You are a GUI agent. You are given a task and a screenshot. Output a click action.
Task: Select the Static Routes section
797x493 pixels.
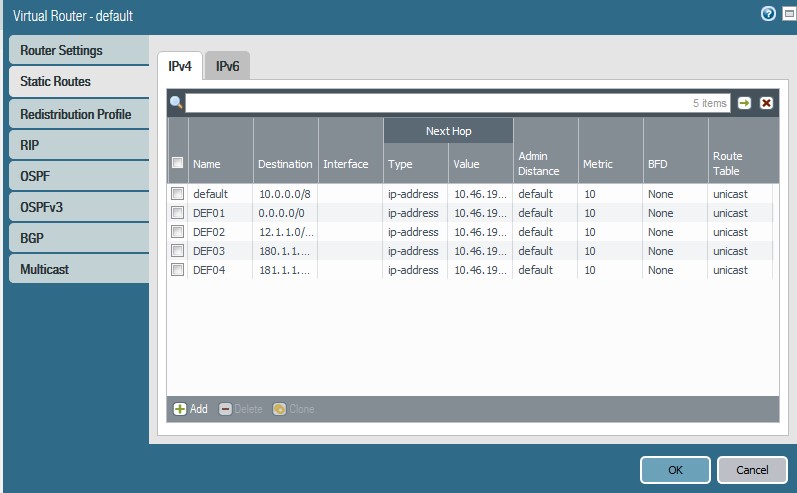tap(79, 81)
